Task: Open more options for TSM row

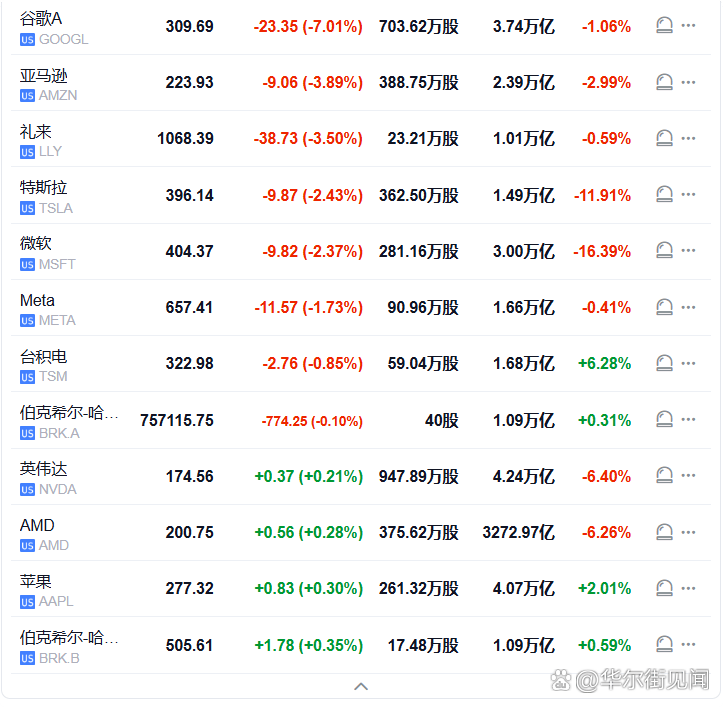Action: point(688,363)
